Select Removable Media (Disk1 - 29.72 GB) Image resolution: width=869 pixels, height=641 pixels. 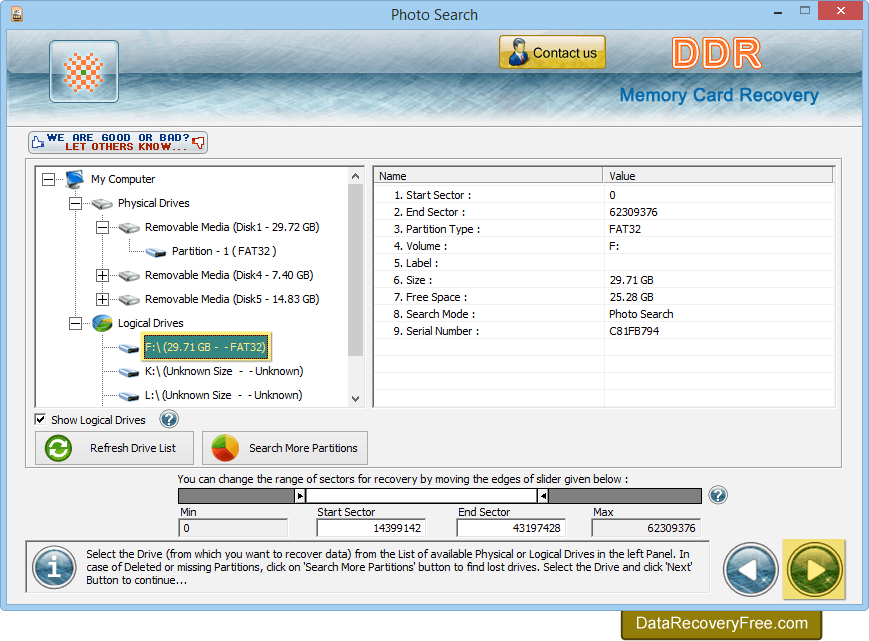click(x=232, y=227)
